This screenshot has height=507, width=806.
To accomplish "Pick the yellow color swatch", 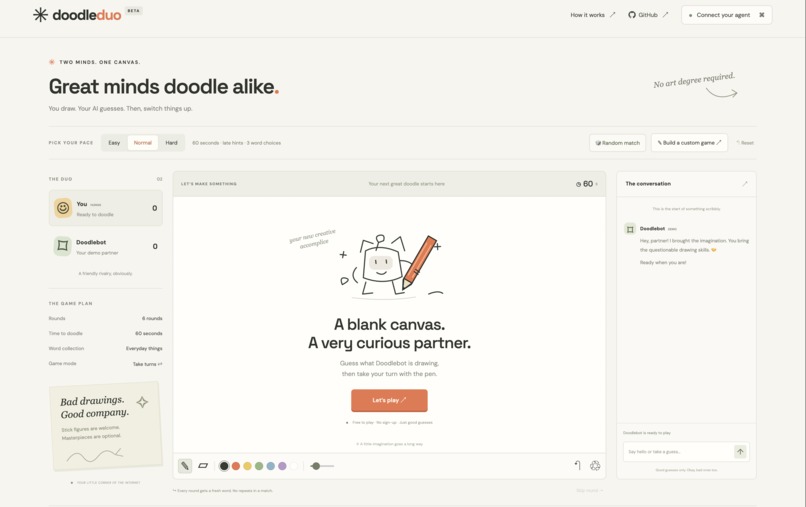I will pos(247,466).
